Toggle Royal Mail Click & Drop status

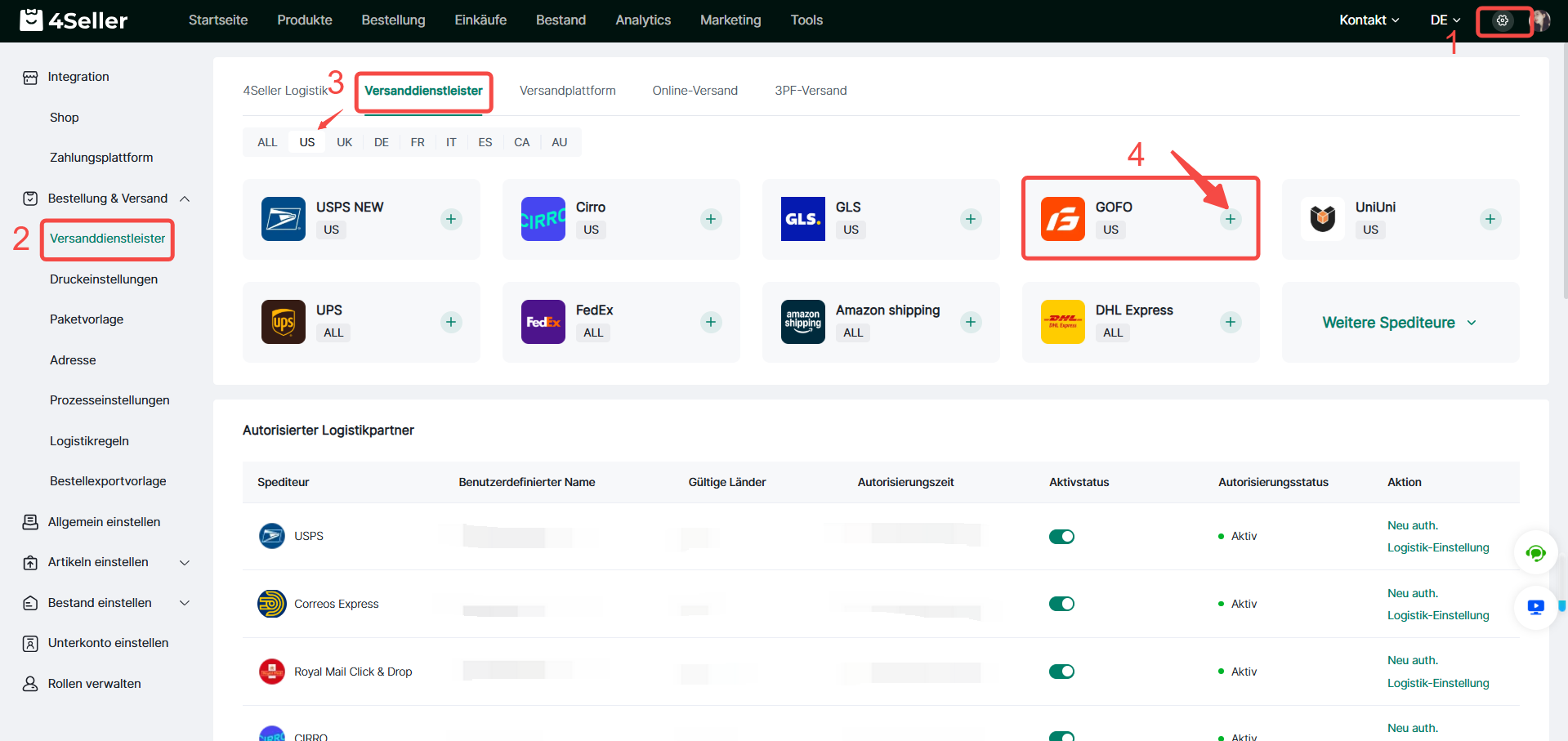point(1061,672)
